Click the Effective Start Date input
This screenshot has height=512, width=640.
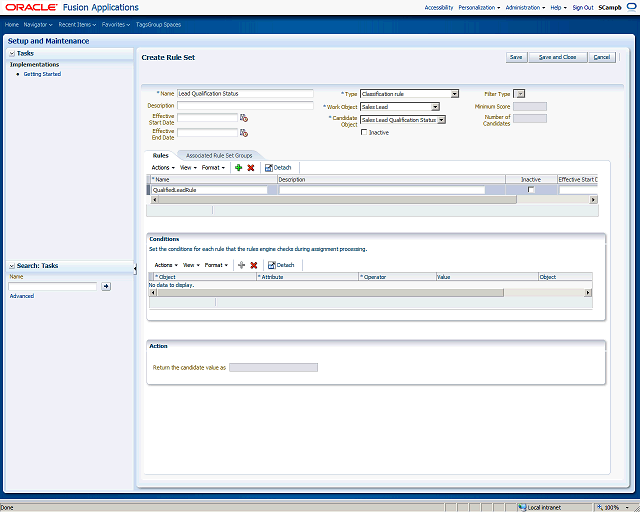207,118
